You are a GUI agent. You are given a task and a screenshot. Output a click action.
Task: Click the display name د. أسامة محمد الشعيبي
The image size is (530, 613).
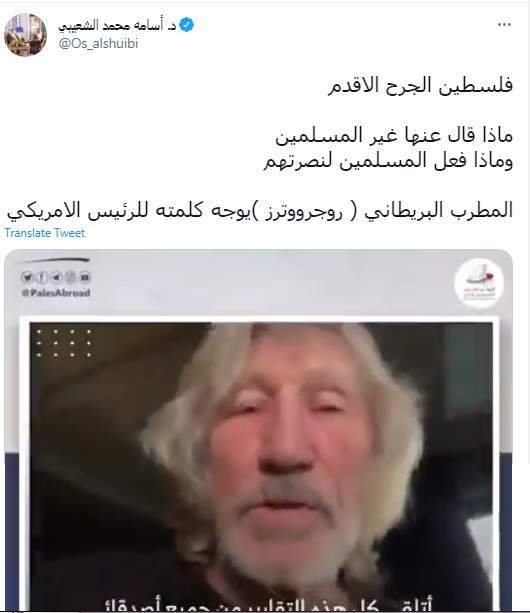(x=117, y=25)
